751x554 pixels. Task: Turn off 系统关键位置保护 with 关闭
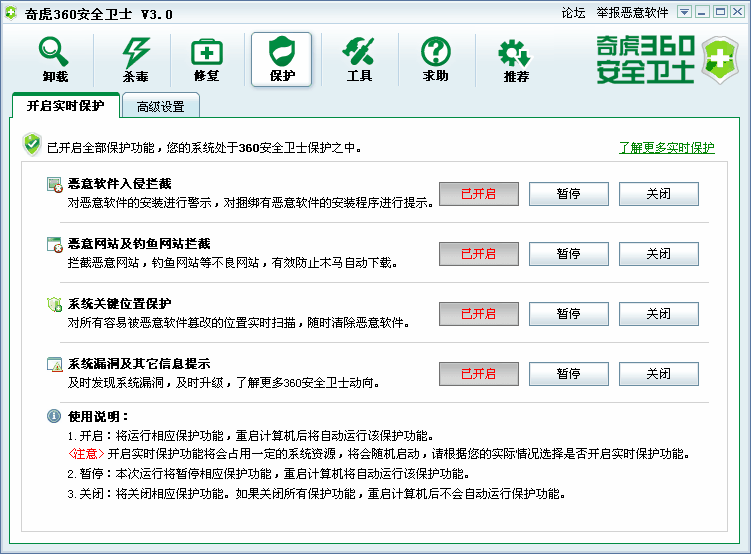tap(659, 314)
